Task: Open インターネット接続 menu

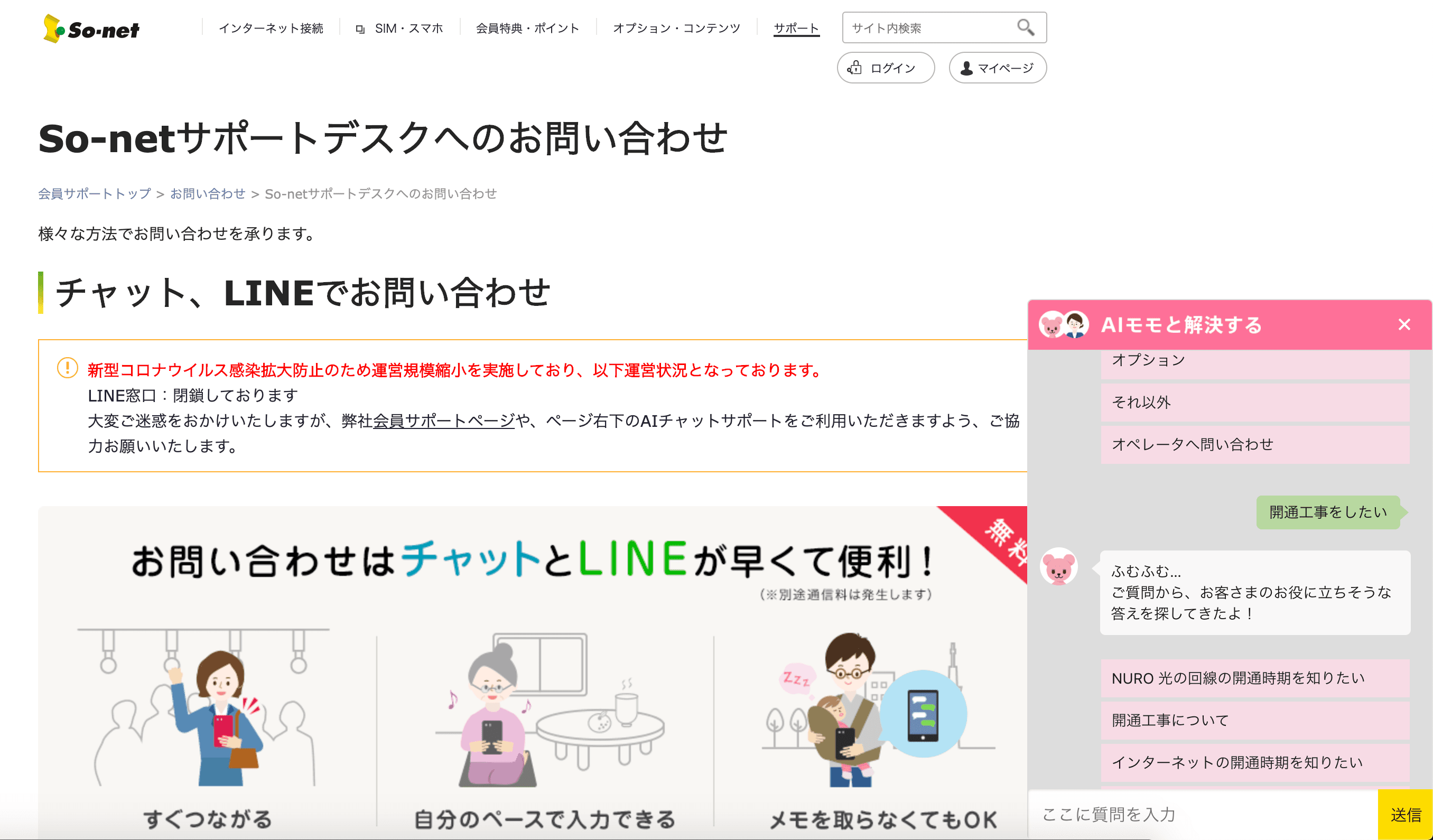Action: pyautogui.click(x=271, y=28)
